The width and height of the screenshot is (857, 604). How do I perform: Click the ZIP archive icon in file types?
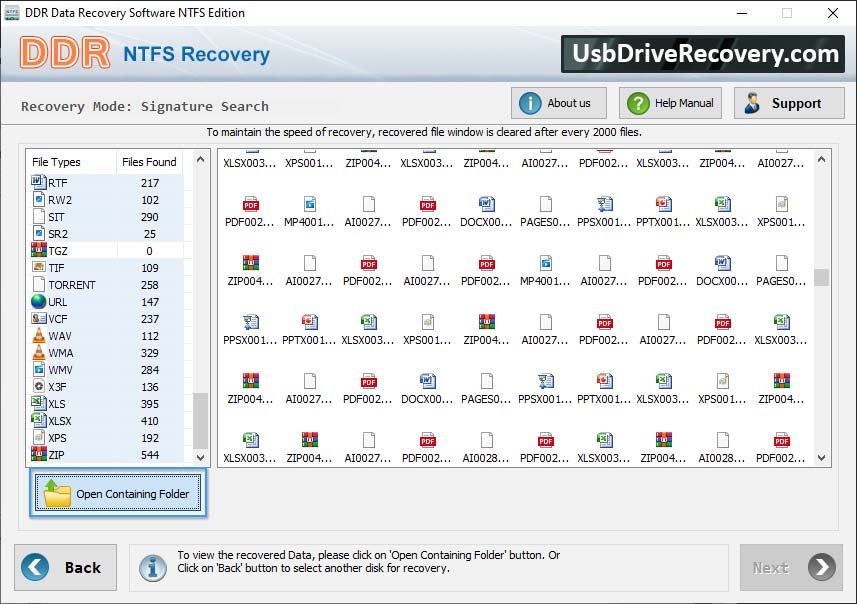point(39,454)
